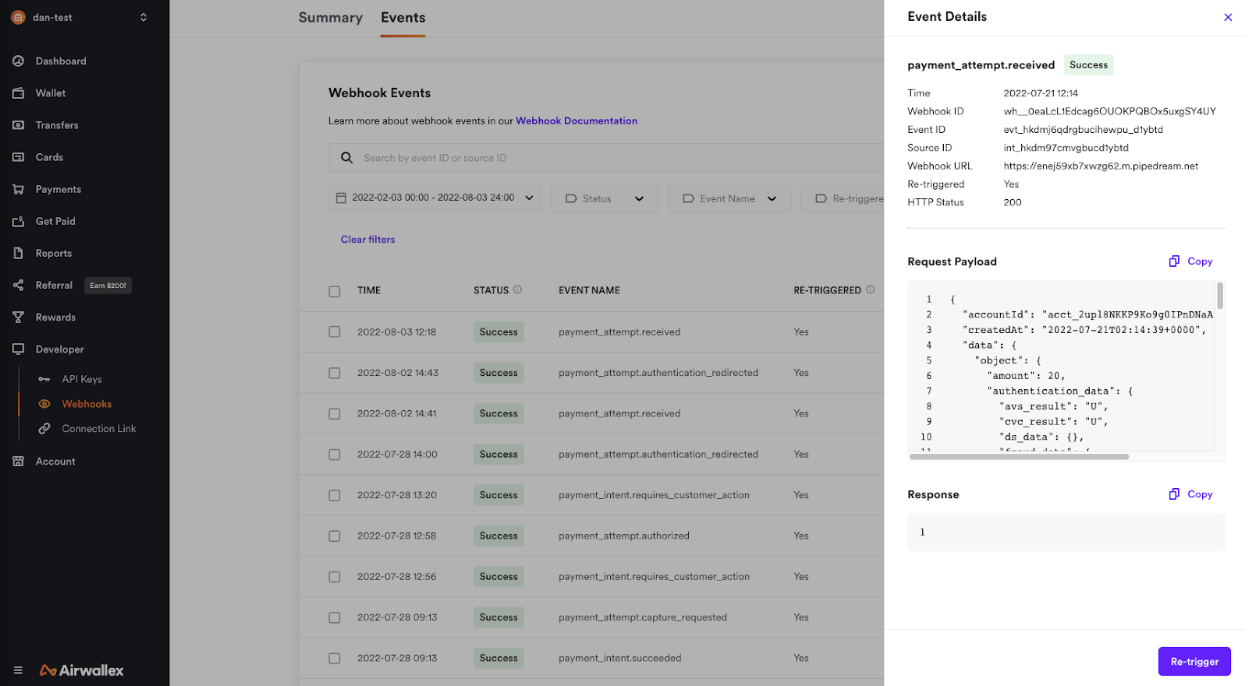Select the Rewards trophy icon
Viewport: 1249px width, 686px height.
(18, 317)
